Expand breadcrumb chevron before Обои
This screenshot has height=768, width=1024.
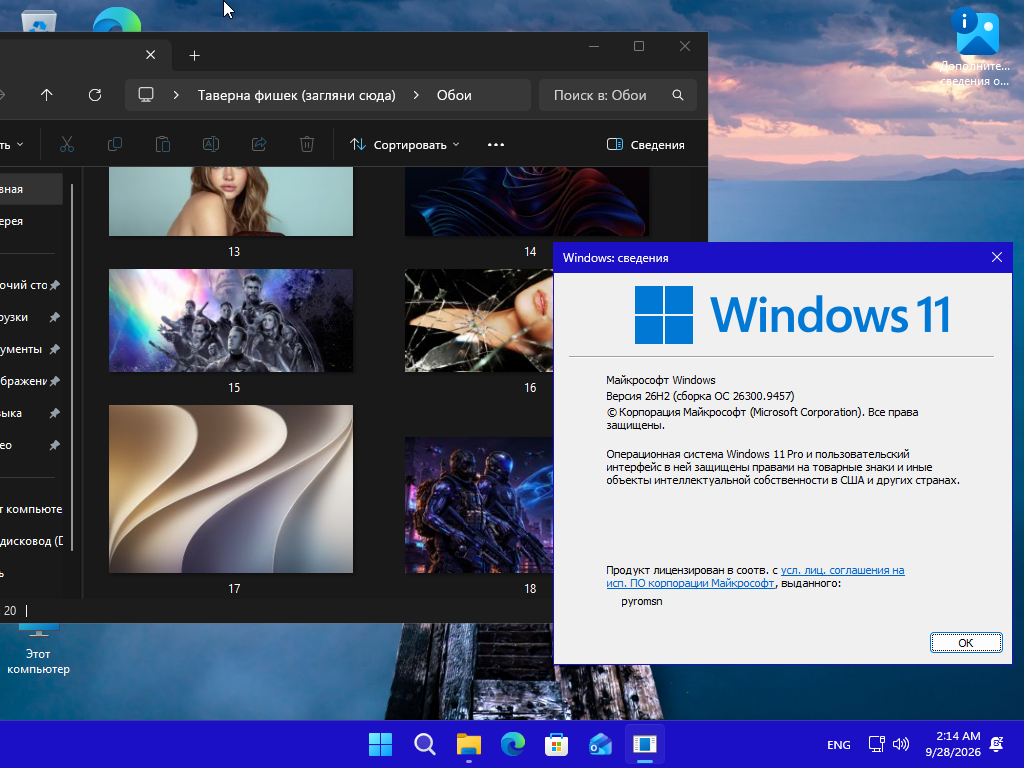coord(417,95)
